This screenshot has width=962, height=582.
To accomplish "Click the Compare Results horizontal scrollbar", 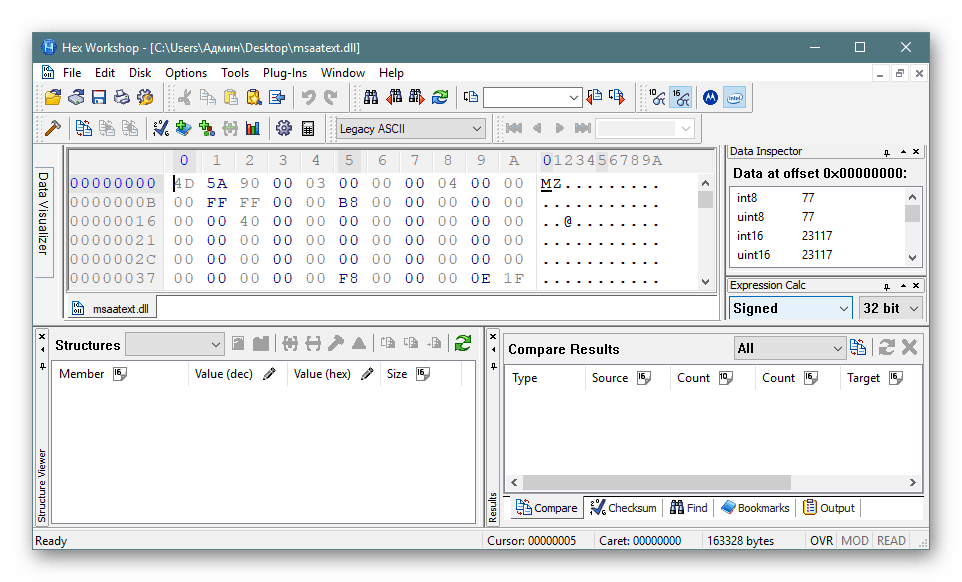I will click(x=714, y=483).
